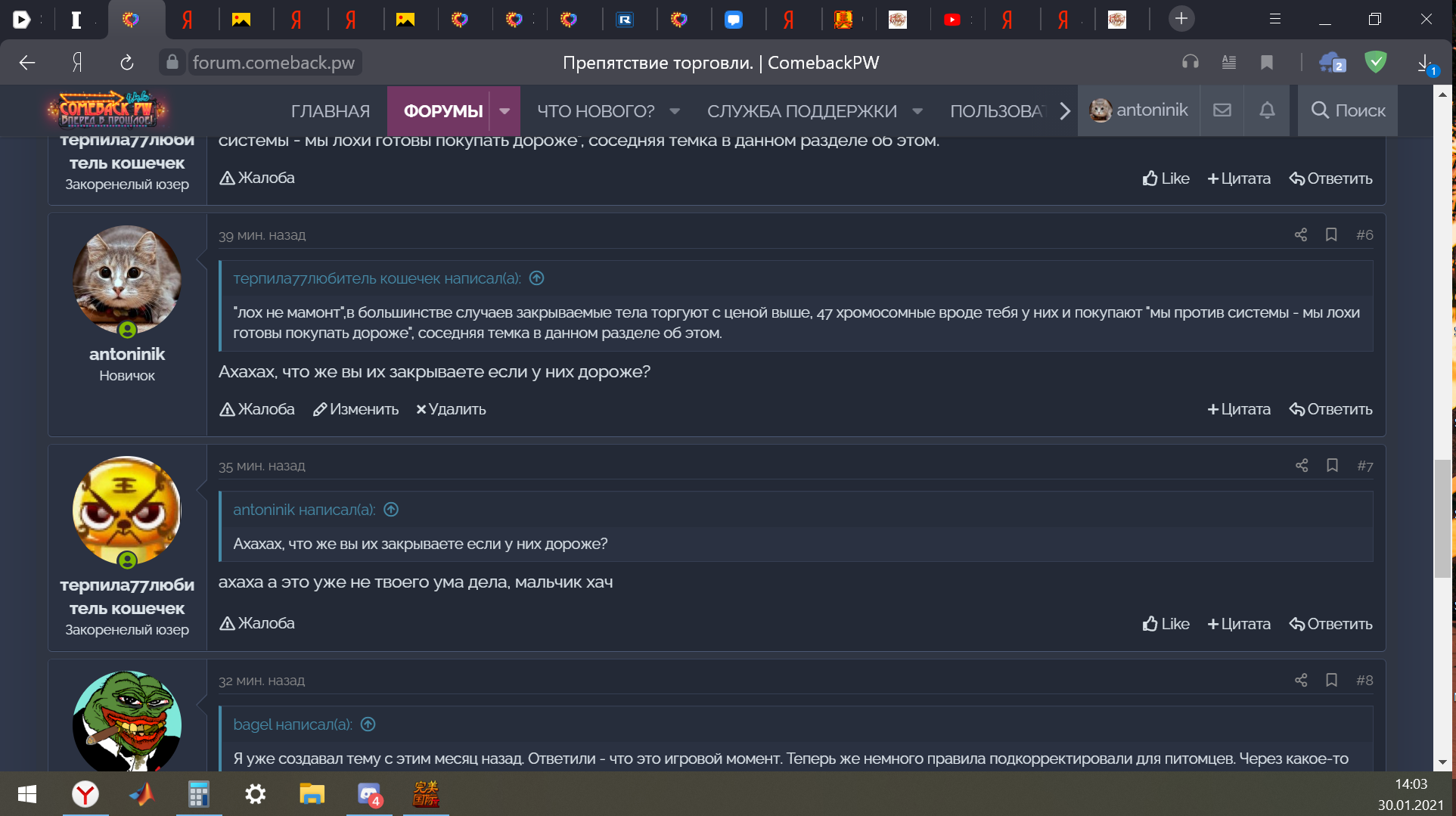Screen dimensions: 1456x816
Task: Open the antoninik user account menu
Action: tap(1138, 110)
